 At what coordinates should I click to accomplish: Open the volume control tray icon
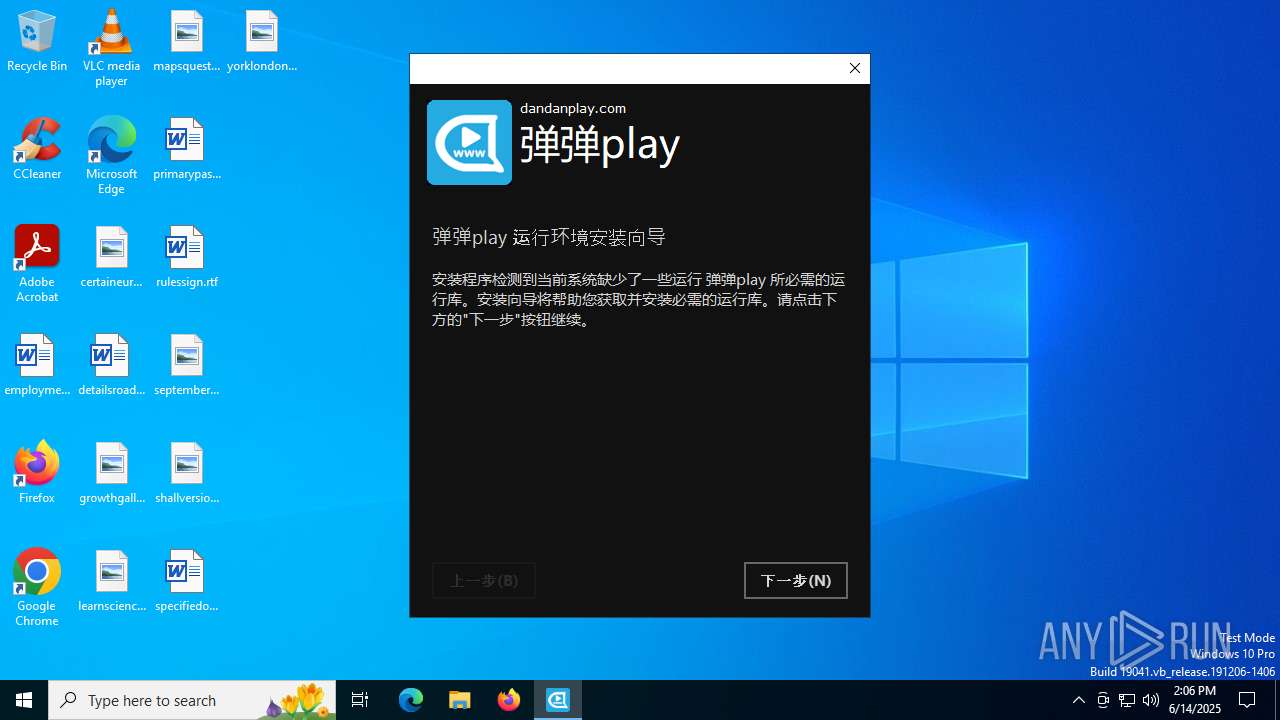tap(1151, 700)
